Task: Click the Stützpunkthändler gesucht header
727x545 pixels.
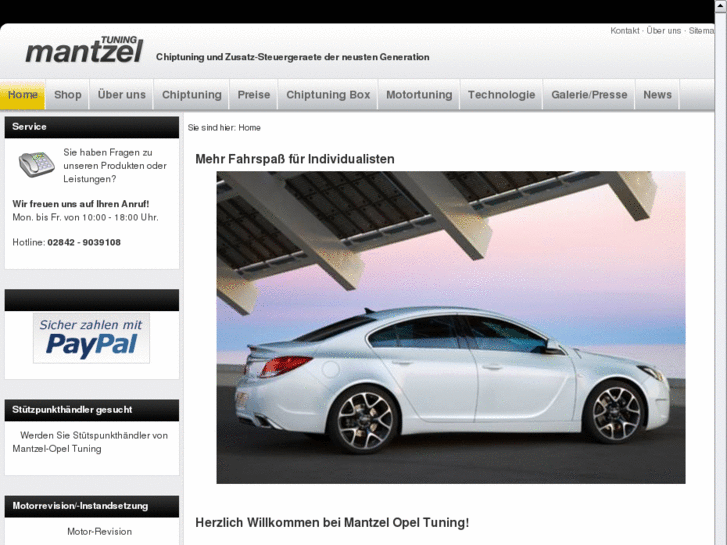Action: [92, 410]
